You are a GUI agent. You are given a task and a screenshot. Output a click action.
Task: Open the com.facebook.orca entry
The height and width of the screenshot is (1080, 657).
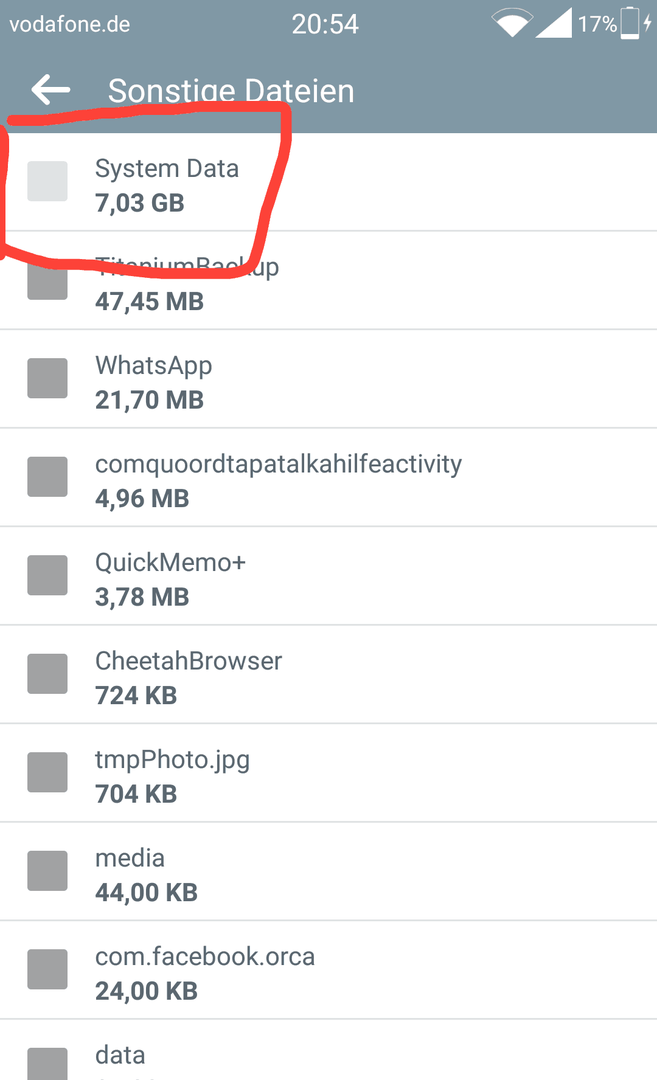point(328,970)
